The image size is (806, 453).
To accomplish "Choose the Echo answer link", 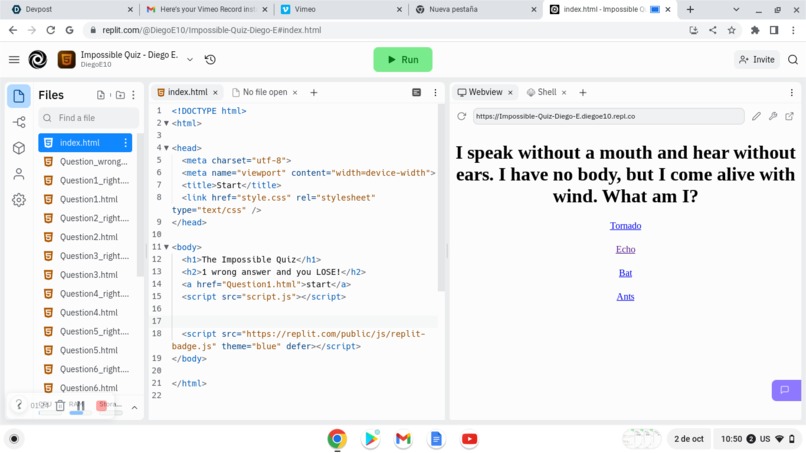I will pos(625,249).
